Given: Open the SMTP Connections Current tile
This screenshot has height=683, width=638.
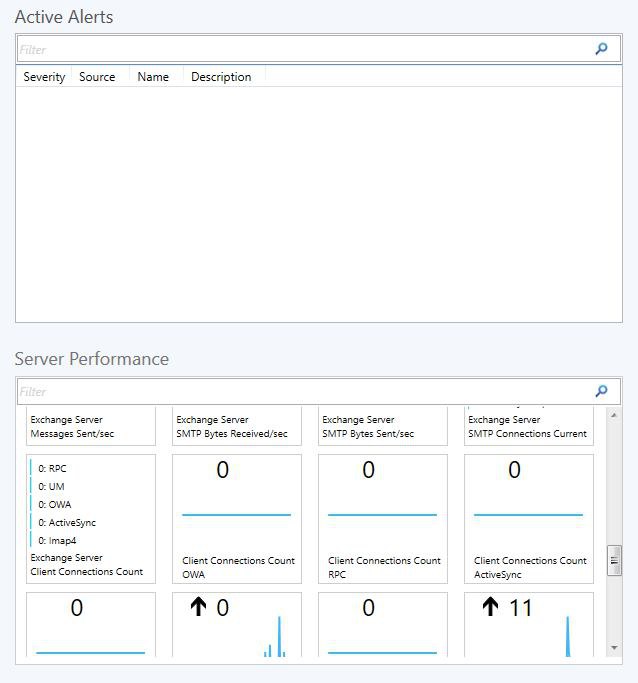Looking at the screenshot, I should [x=529, y=426].
